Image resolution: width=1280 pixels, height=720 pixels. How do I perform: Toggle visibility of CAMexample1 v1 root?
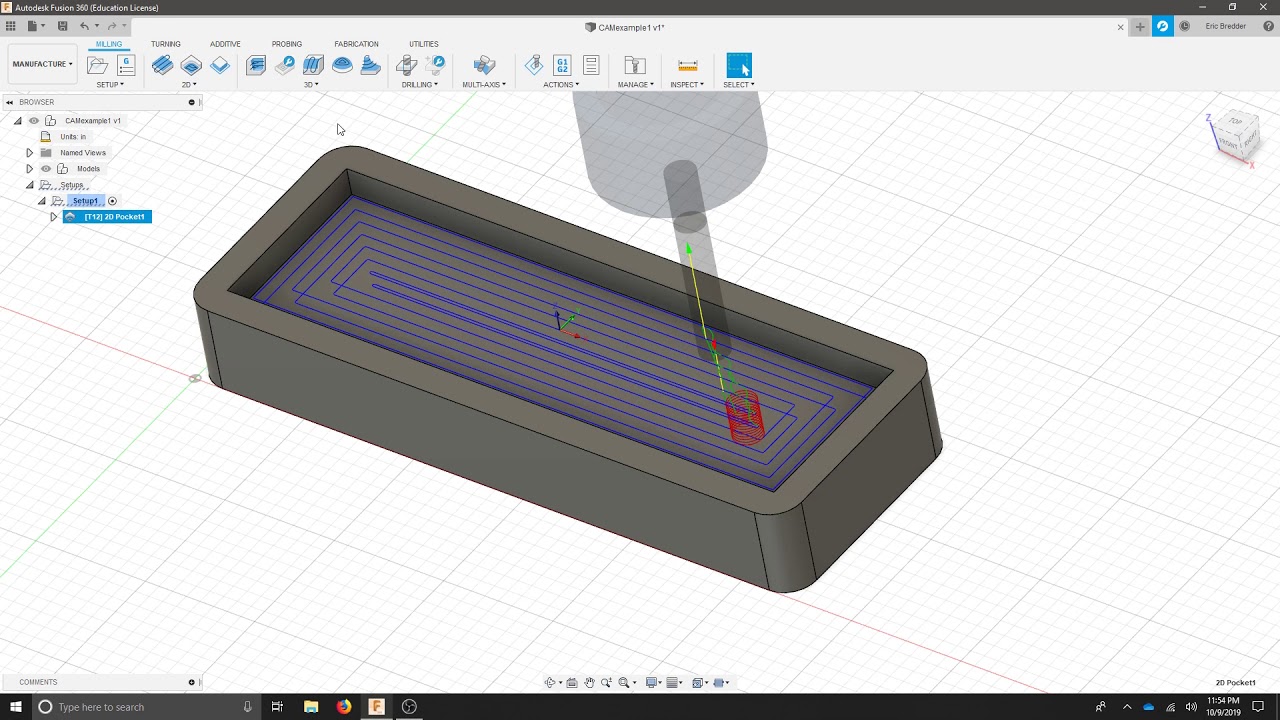tap(34, 121)
